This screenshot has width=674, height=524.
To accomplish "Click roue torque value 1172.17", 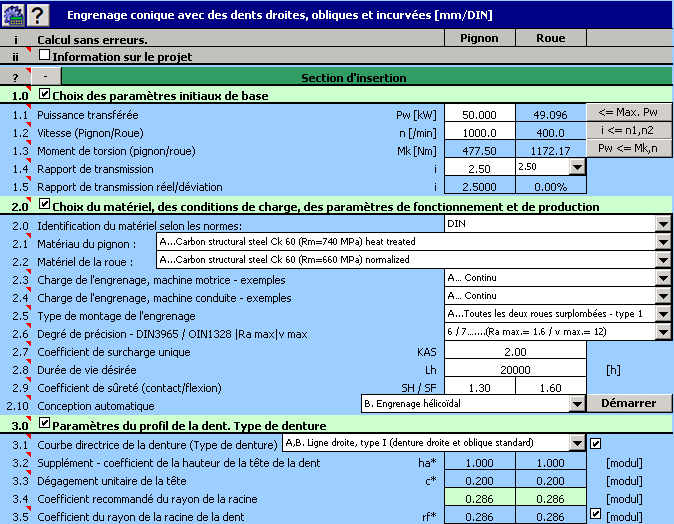I will coord(551,150).
